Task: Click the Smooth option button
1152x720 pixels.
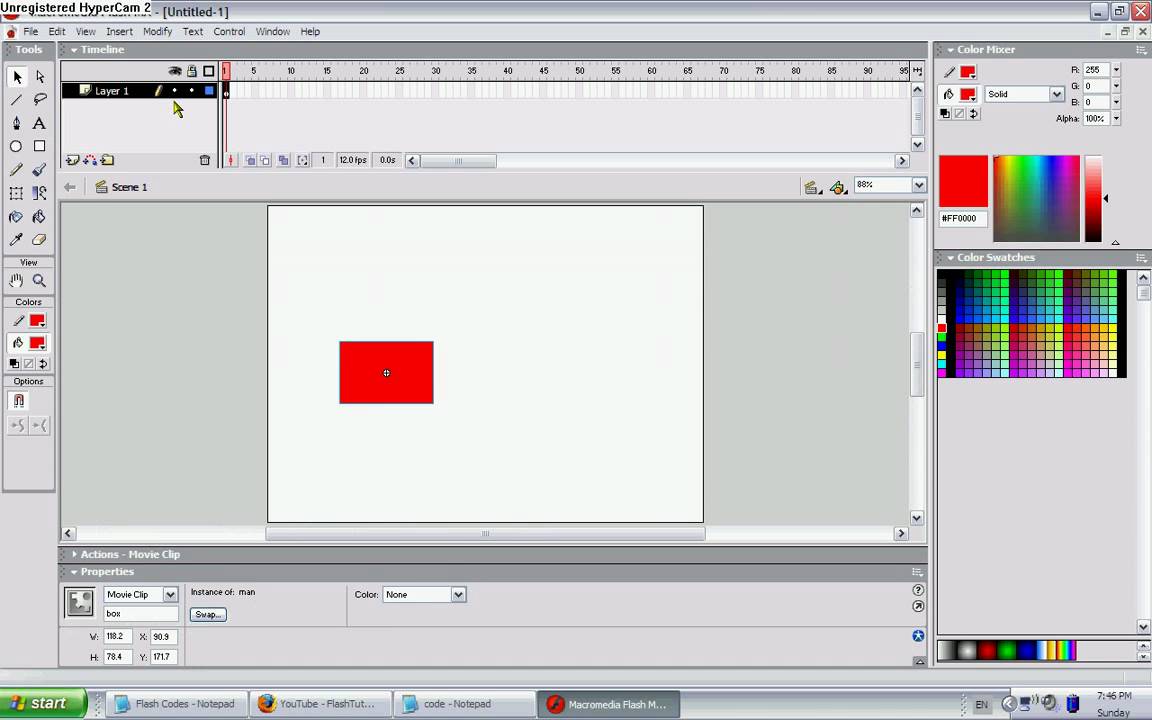Action: [x=18, y=425]
